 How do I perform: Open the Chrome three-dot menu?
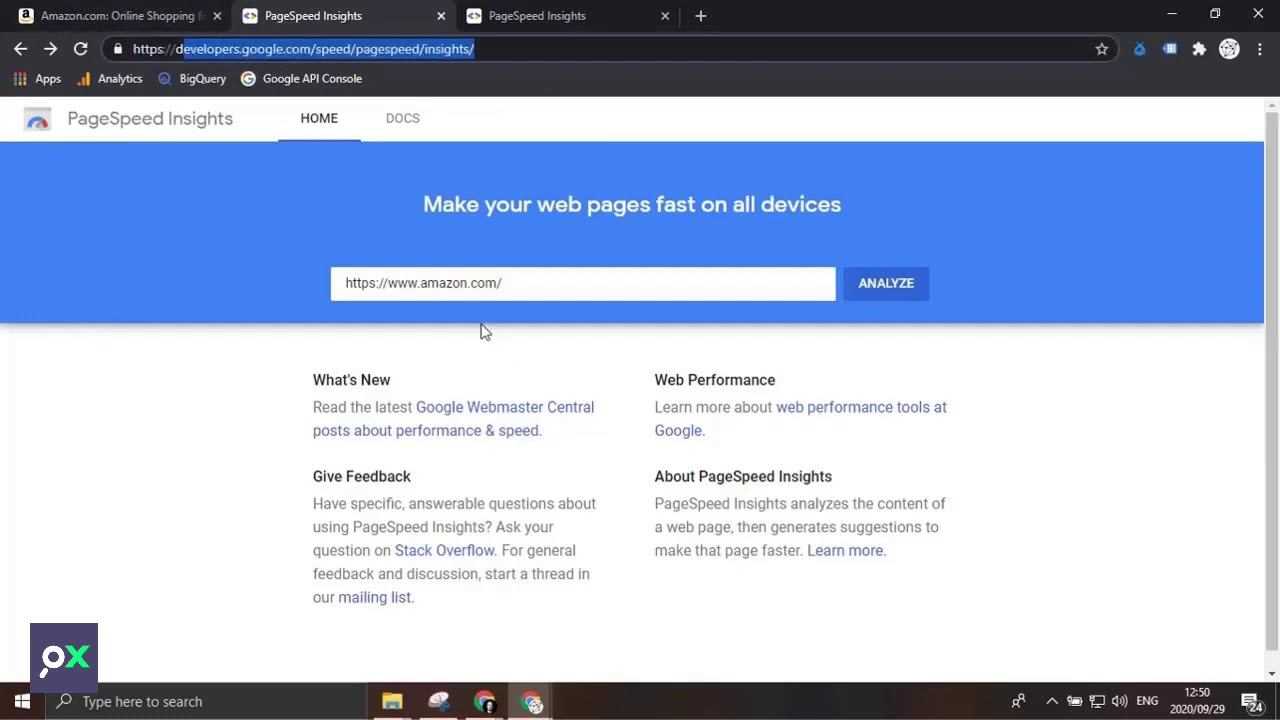click(1260, 48)
